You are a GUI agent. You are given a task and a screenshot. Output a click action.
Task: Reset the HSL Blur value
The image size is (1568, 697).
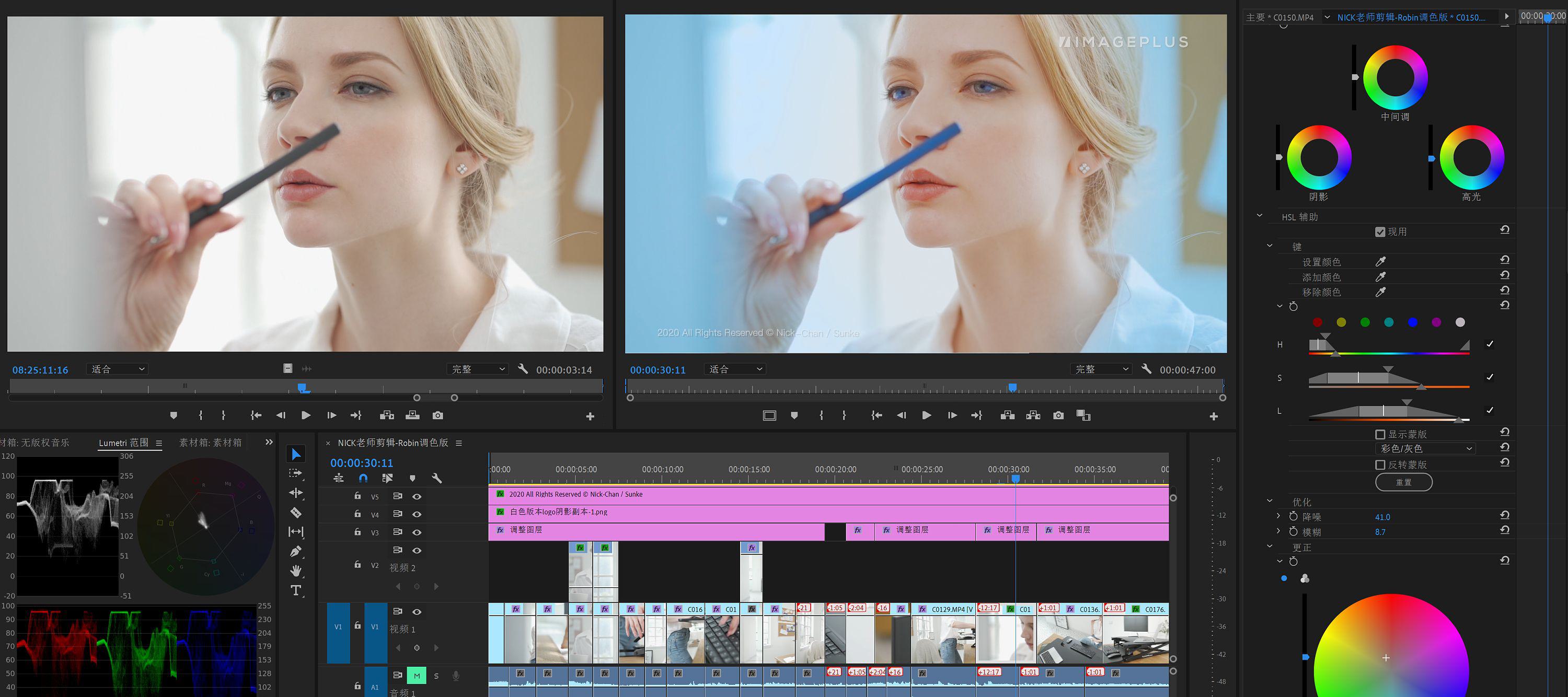pos(1505,530)
